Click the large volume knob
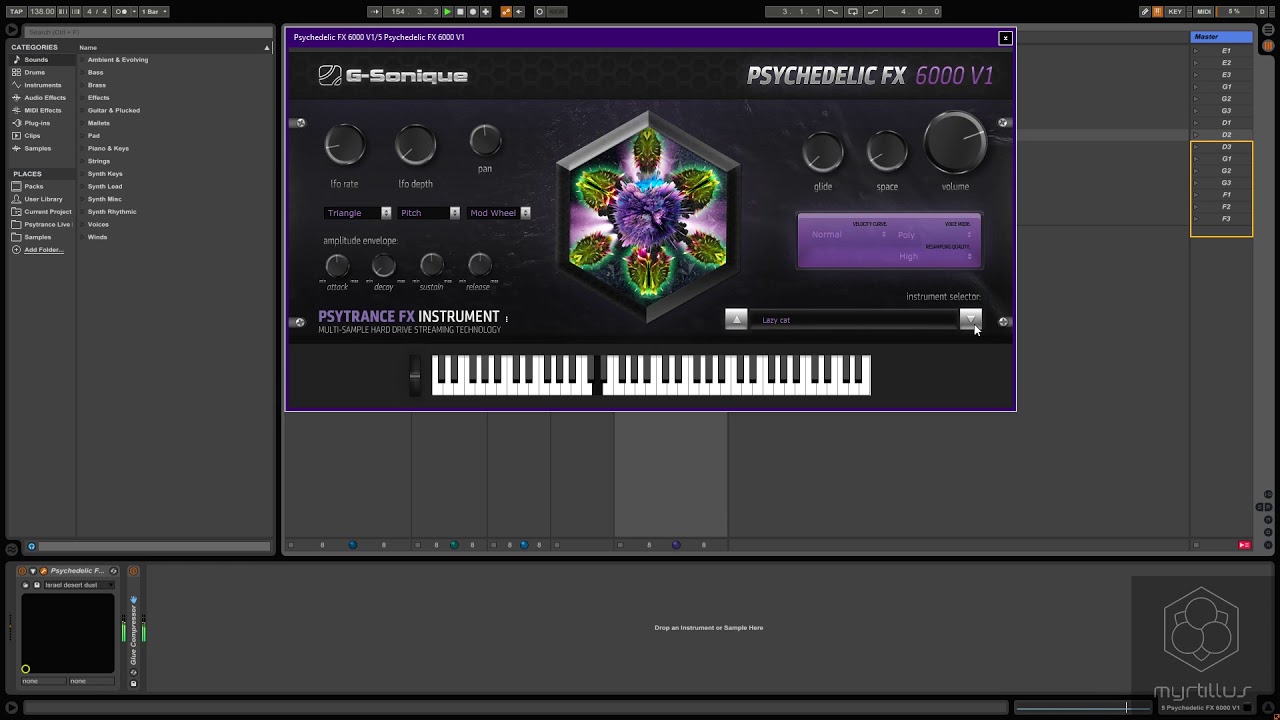 pos(955,142)
